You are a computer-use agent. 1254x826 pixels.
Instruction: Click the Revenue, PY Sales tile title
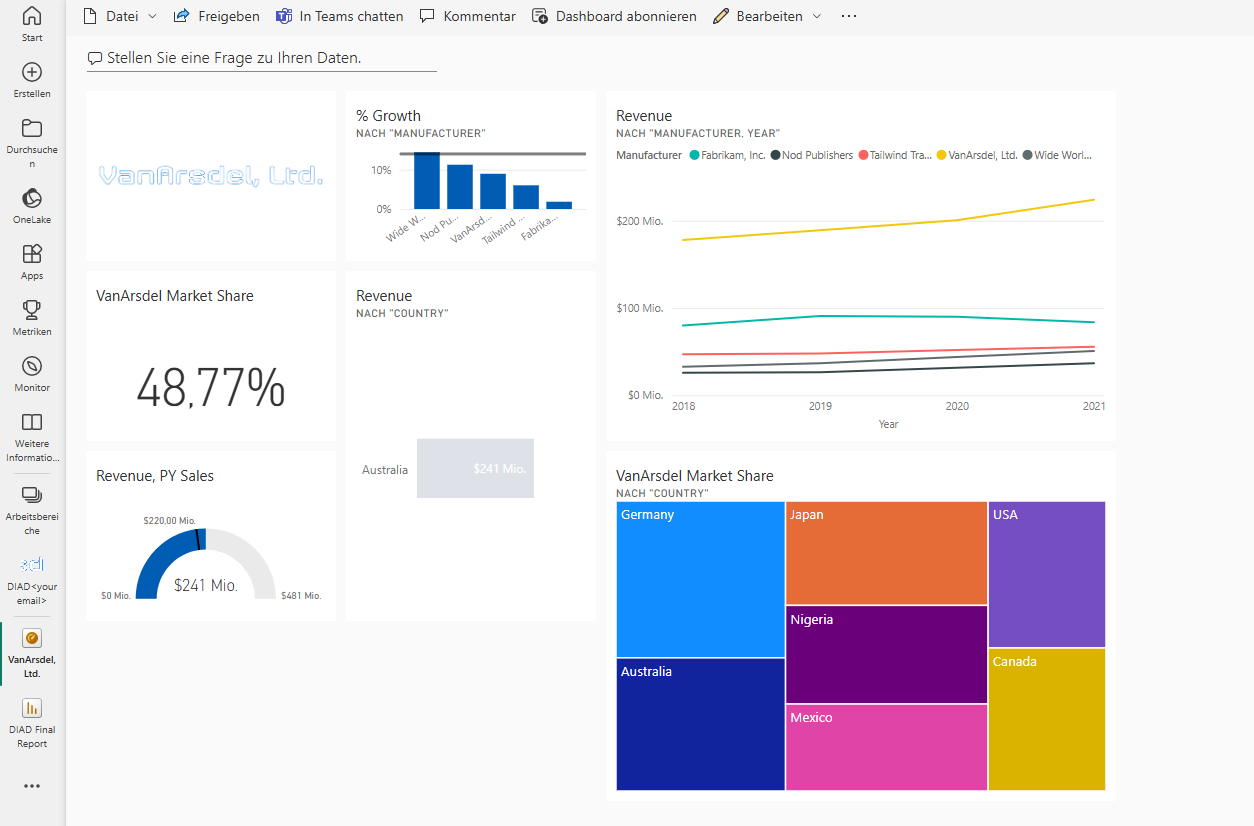pyautogui.click(x=155, y=476)
